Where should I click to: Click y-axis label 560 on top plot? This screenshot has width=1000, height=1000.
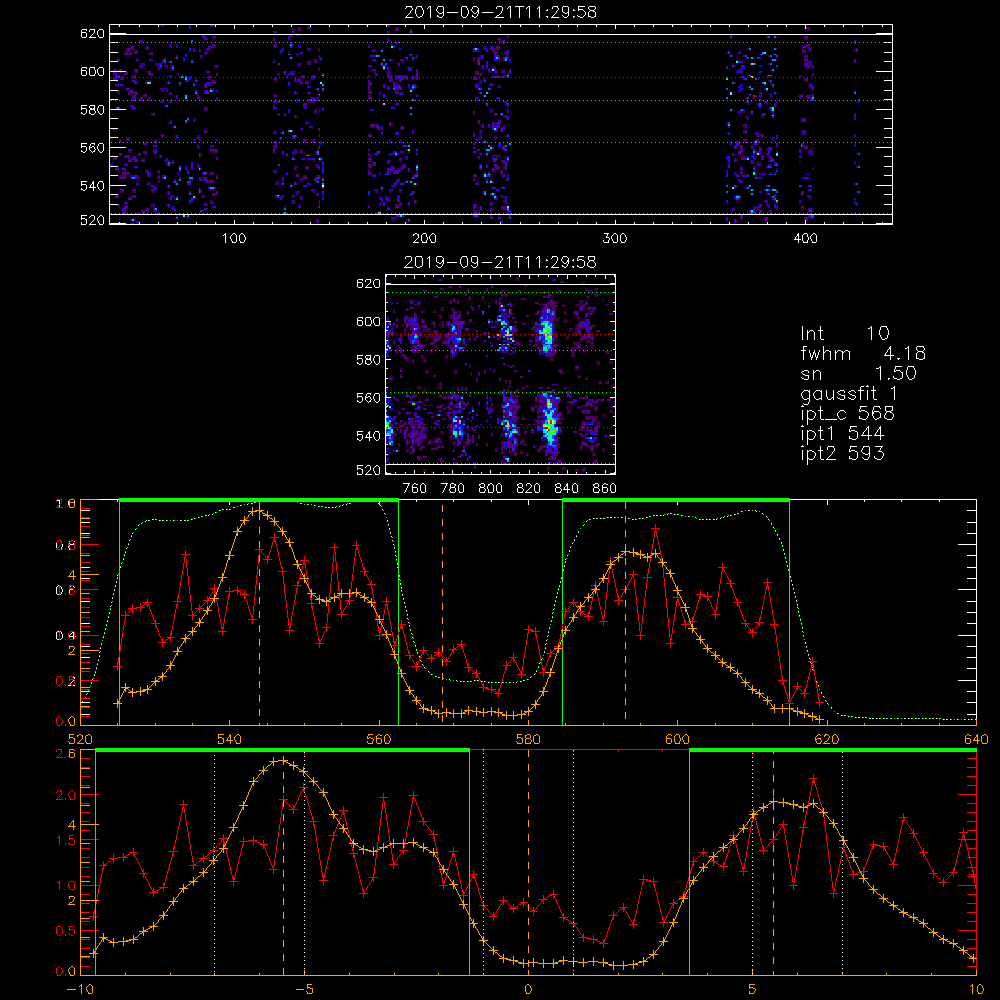(92, 148)
